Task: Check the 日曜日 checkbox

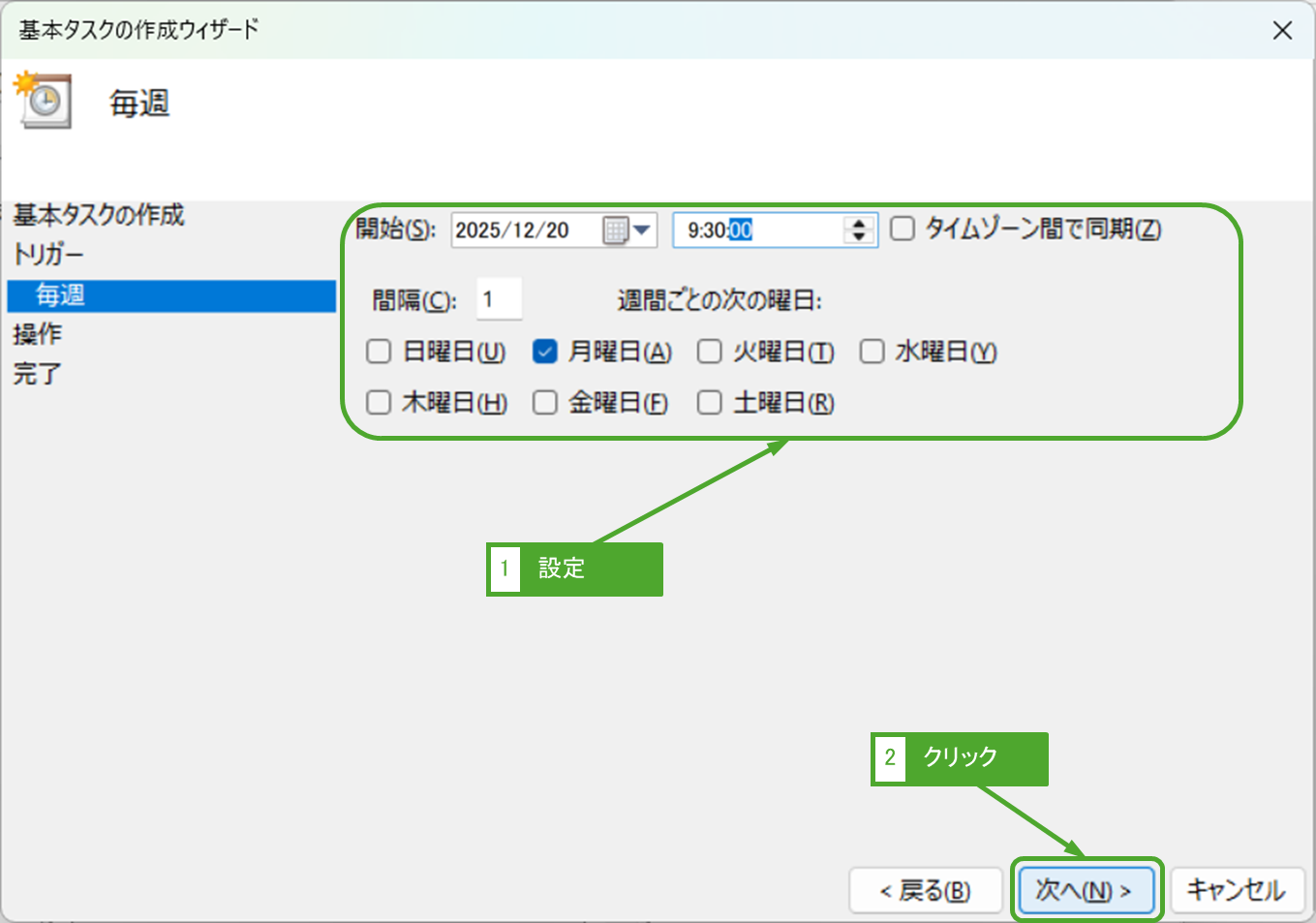Action: coord(379,352)
